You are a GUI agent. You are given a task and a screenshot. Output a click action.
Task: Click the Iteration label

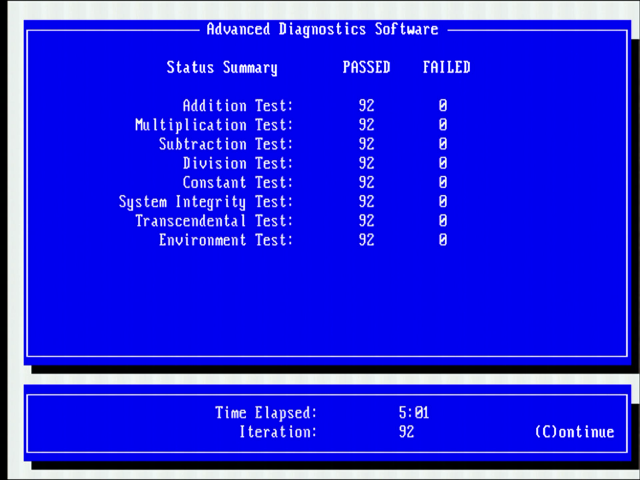[278, 432]
